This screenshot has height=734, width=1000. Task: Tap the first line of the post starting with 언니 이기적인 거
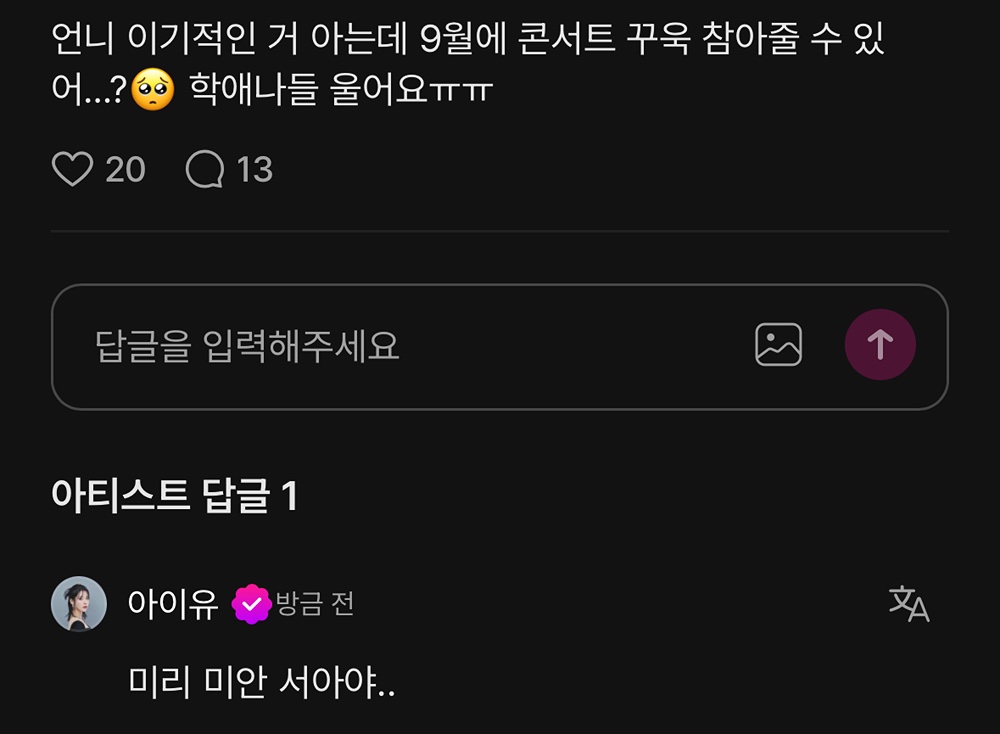467,38
